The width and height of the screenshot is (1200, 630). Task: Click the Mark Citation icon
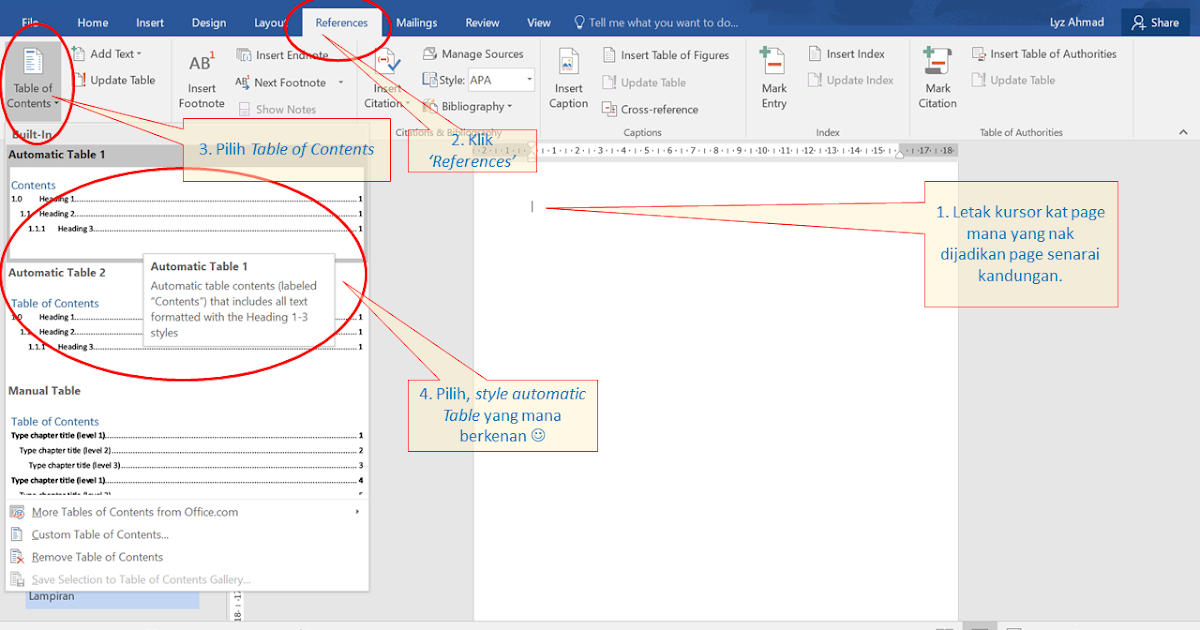click(x=937, y=62)
